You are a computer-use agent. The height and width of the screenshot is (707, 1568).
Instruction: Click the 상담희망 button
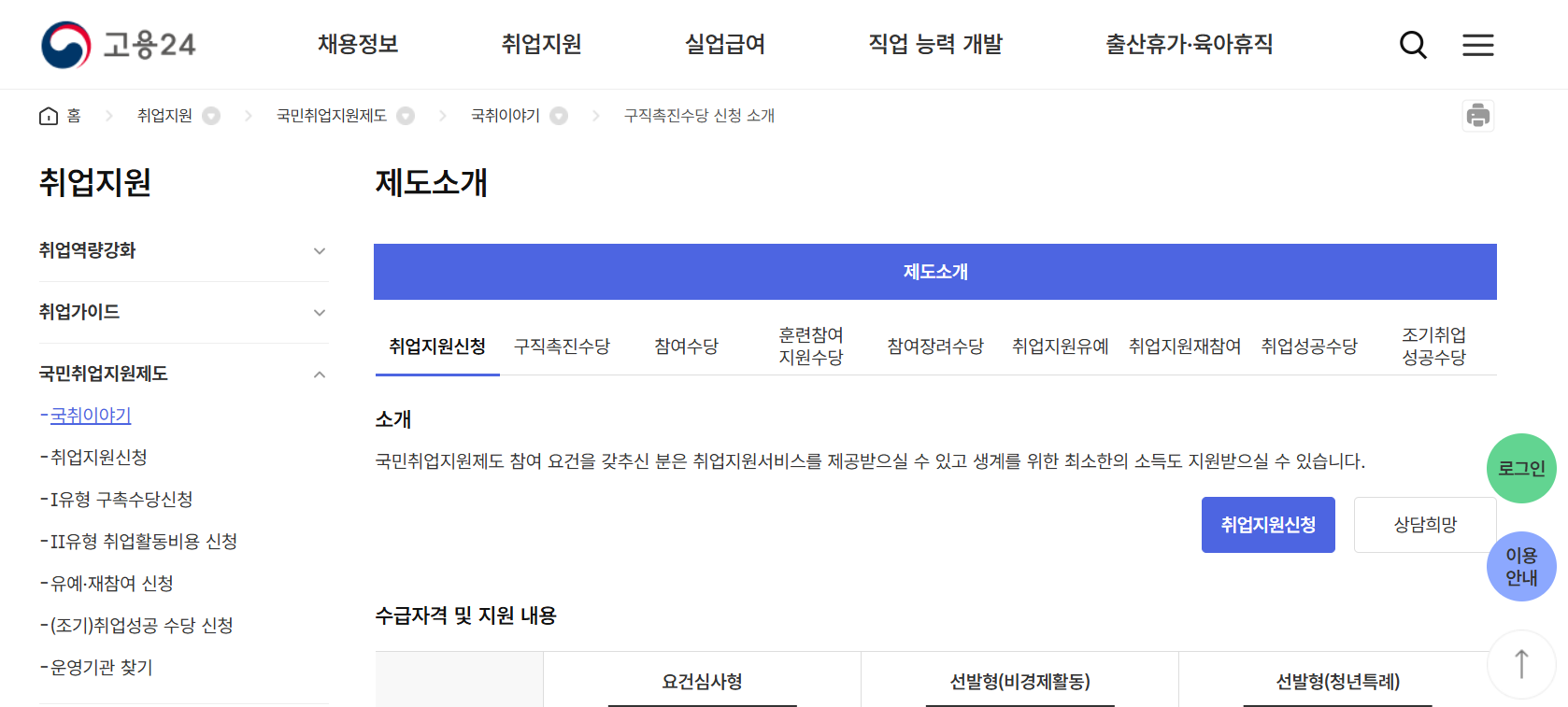point(1425,525)
